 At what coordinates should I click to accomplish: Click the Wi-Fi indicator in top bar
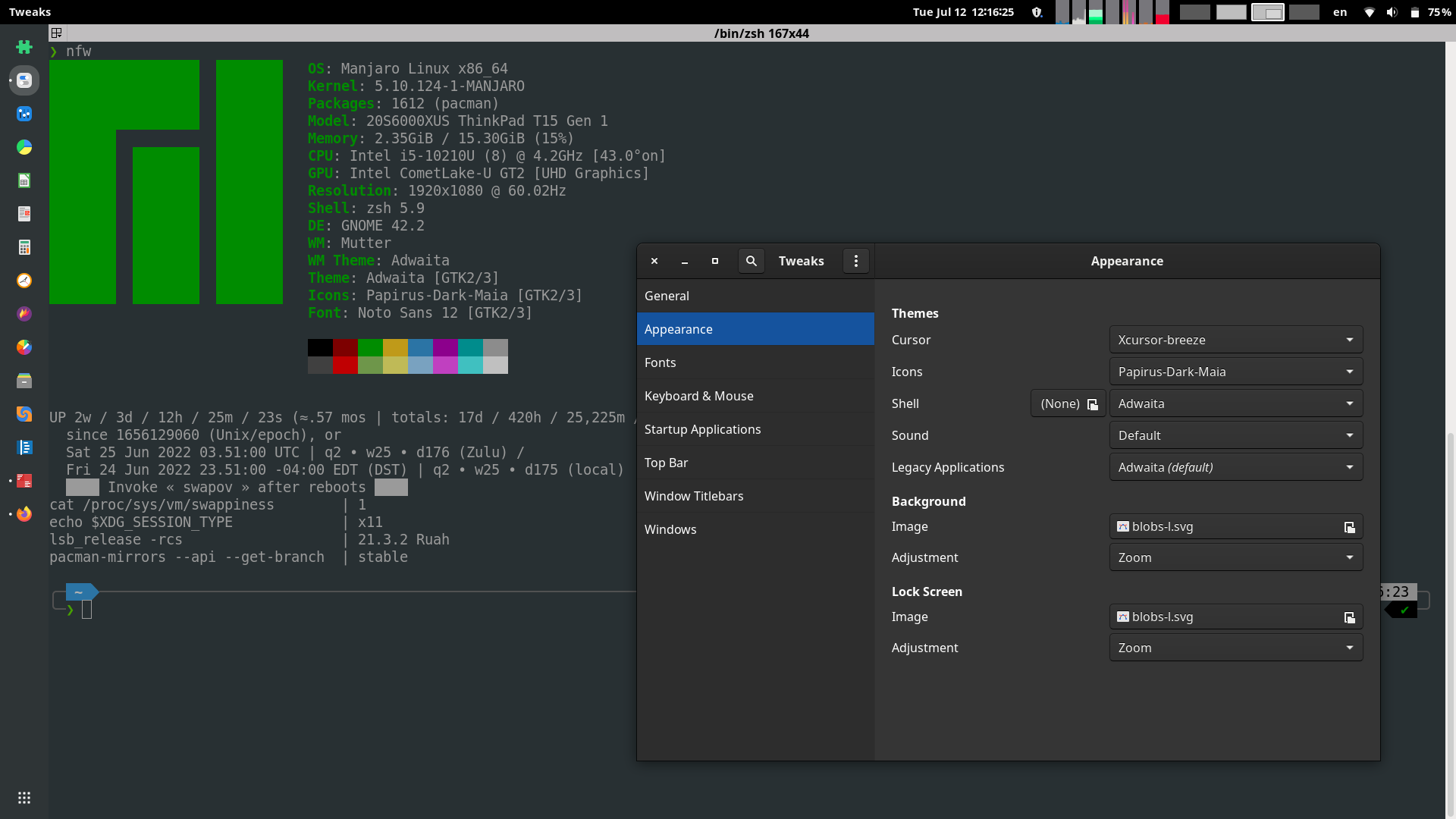tap(1370, 12)
